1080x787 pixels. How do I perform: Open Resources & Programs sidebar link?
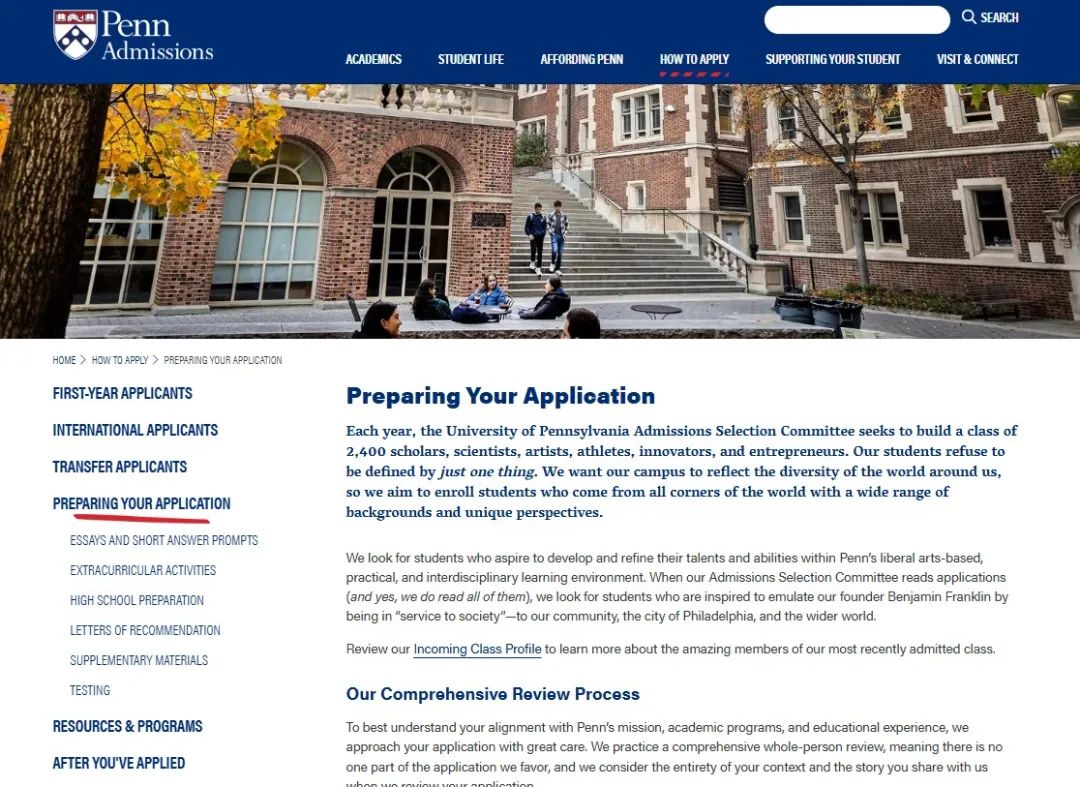point(127,726)
